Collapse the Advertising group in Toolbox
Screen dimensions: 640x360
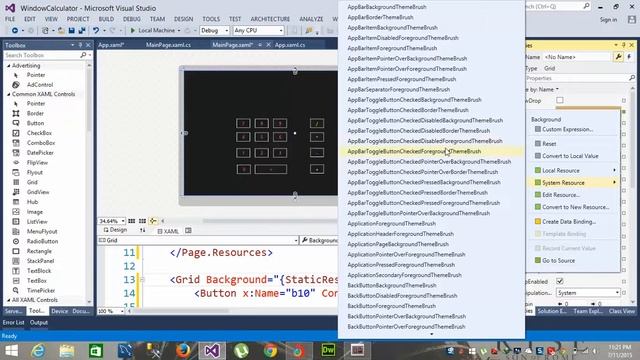pos(9,66)
